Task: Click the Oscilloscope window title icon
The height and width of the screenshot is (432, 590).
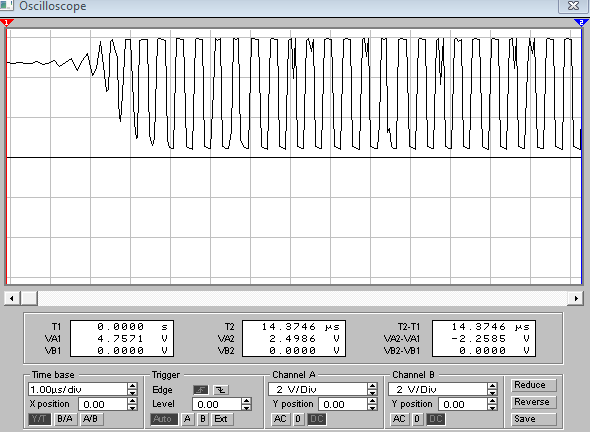Action: click(x=6, y=5)
